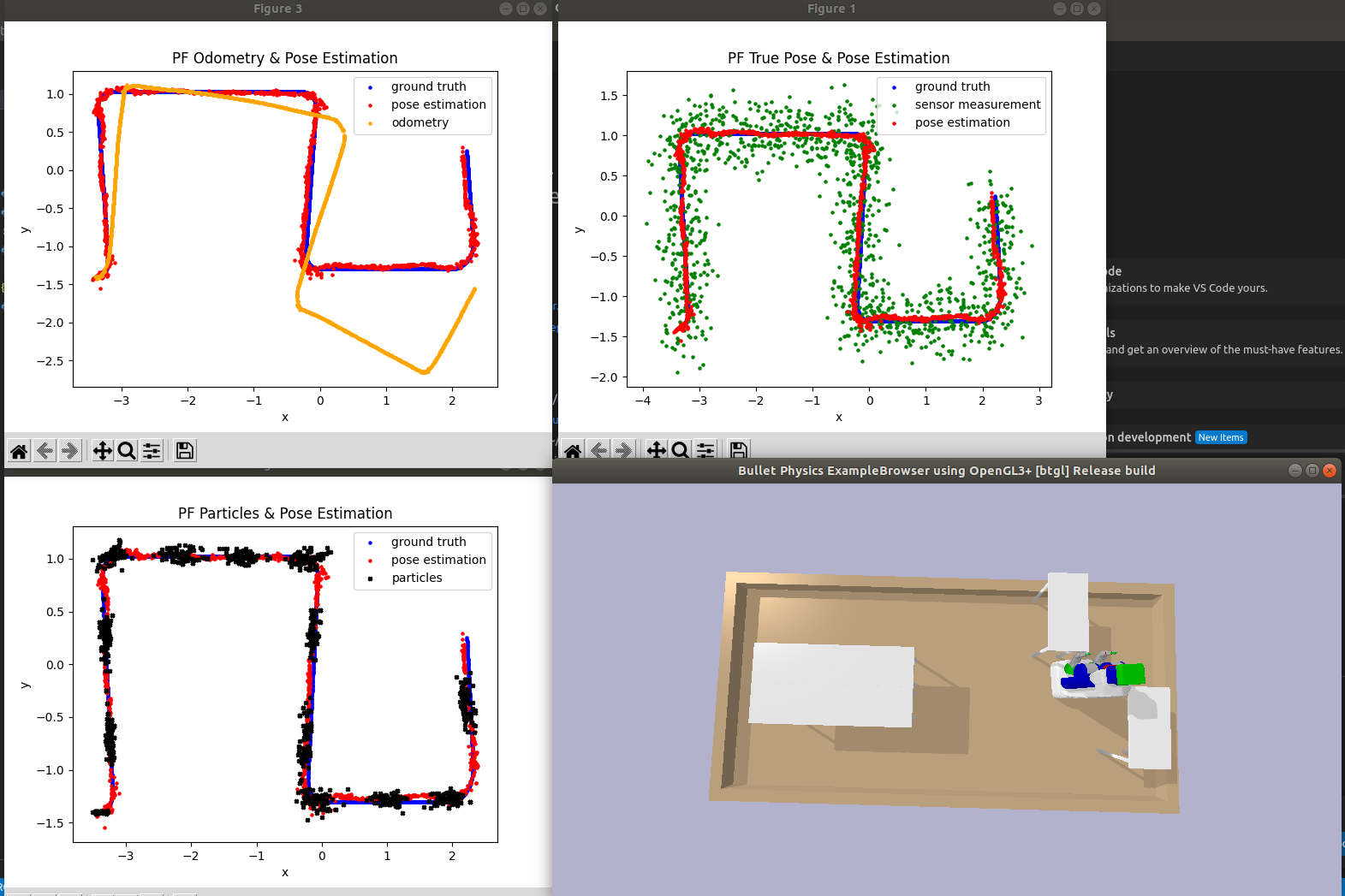The width and height of the screenshot is (1345, 896).
Task: Open subplot configuration in Figure 1 toolbar
Action: tap(705, 450)
